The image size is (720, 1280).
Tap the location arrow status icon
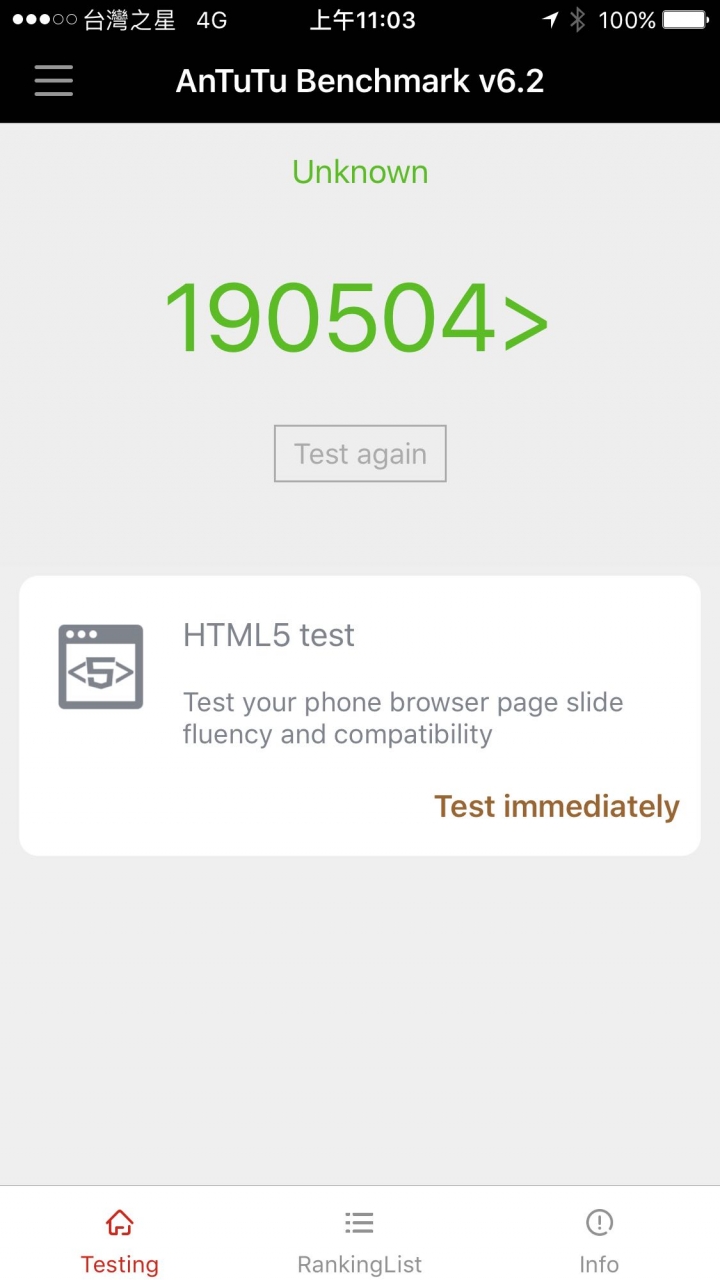pos(550,20)
